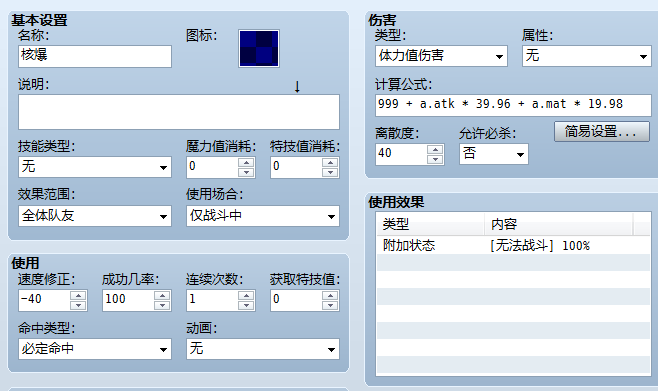Click the 连续次数 value field showing 1

[212, 300]
